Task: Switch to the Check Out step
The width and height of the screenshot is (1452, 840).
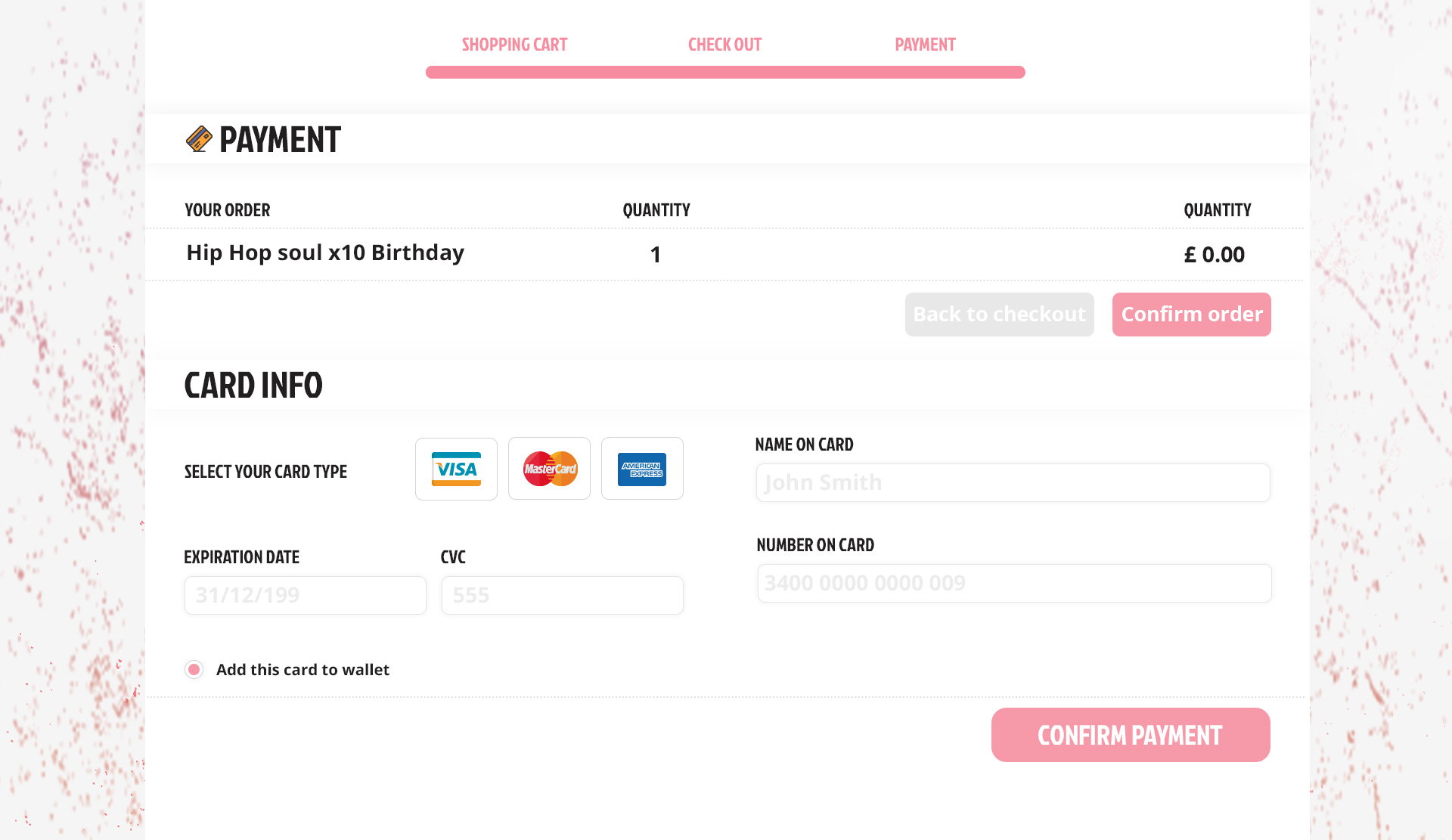Action: click(x=724, y=45)
